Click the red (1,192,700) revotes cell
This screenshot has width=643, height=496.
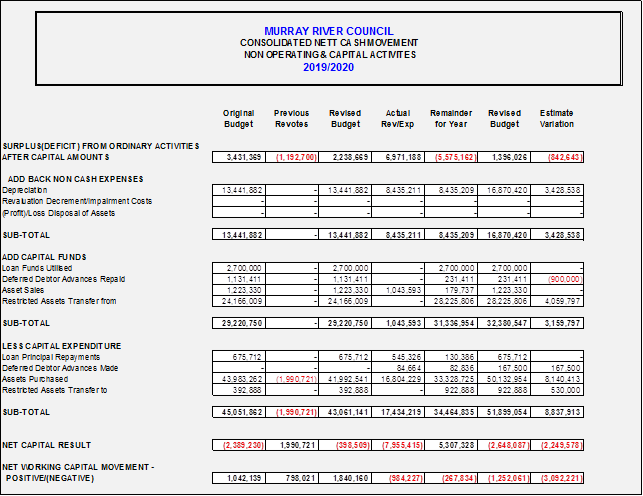(292, 157)
